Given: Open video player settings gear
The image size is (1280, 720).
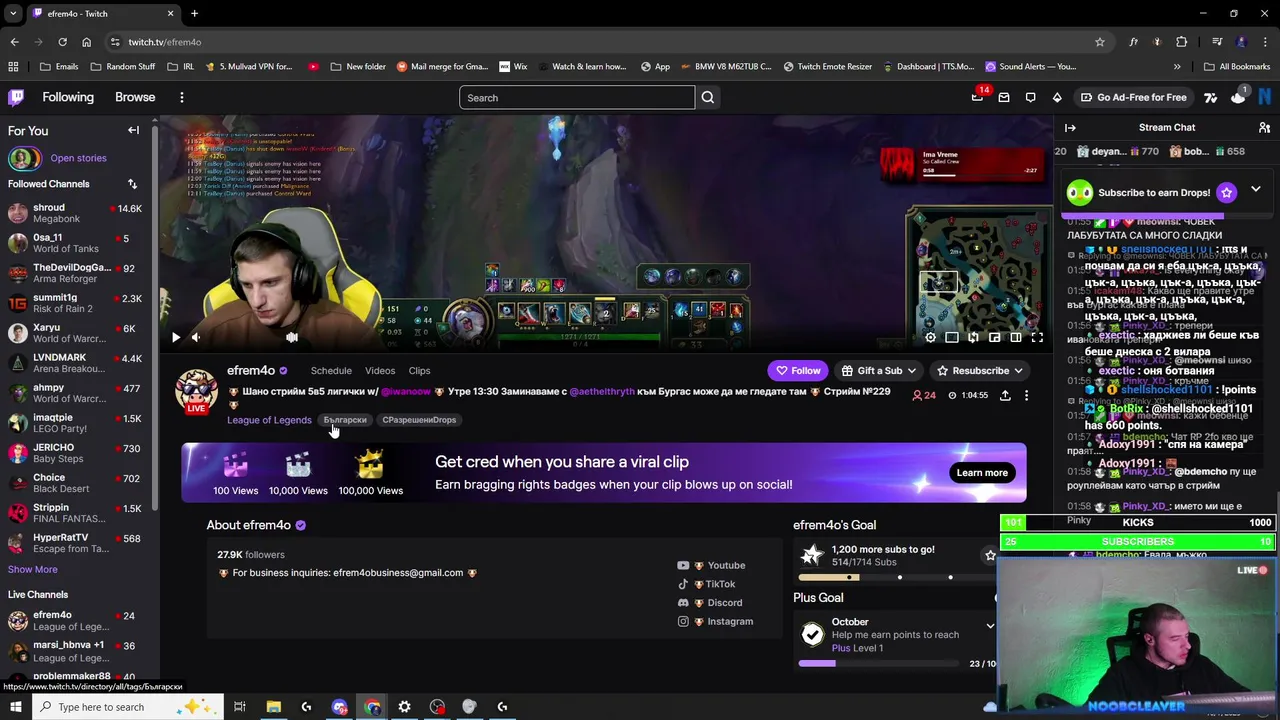Looking at the screenshot, I should [930, 337].
